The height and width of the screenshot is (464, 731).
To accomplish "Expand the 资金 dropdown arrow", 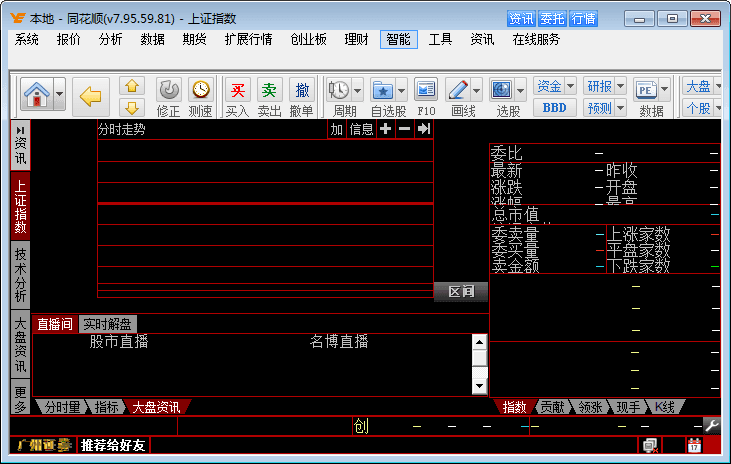I will pyautogui.click(x=570, y=86).
